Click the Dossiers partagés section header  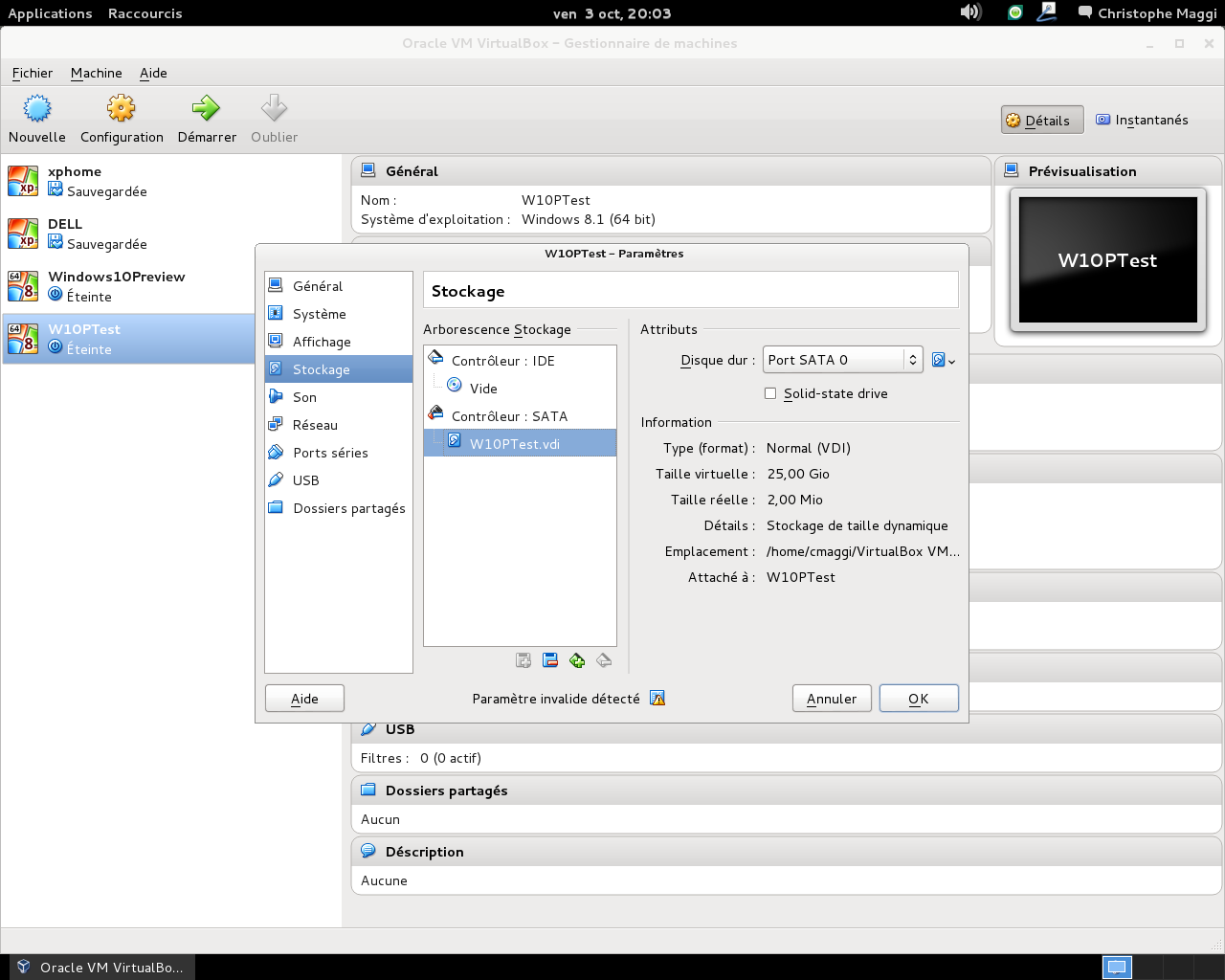787,791
